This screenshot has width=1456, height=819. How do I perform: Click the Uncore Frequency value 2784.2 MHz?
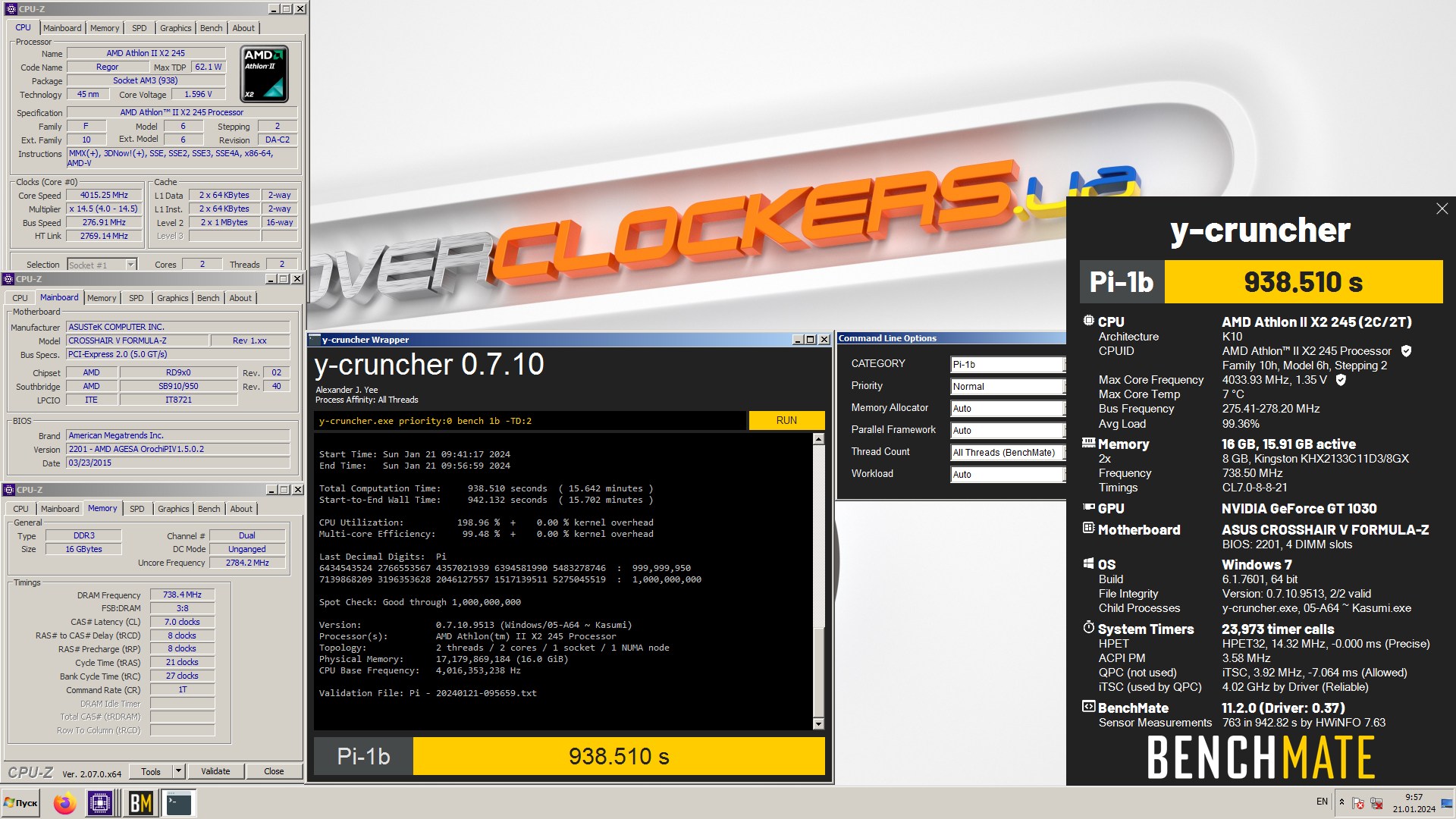pos(247,563)
